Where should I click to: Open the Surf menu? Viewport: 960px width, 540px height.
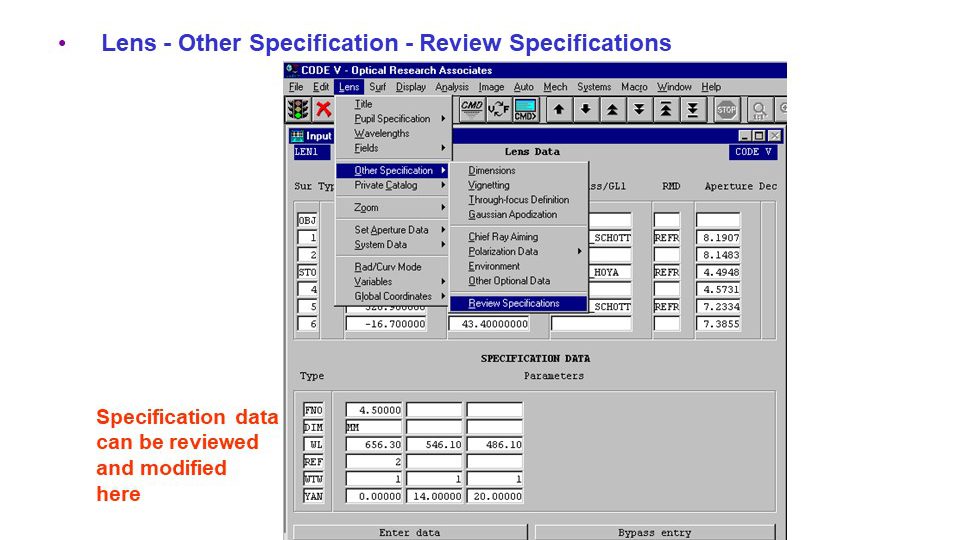377,87
